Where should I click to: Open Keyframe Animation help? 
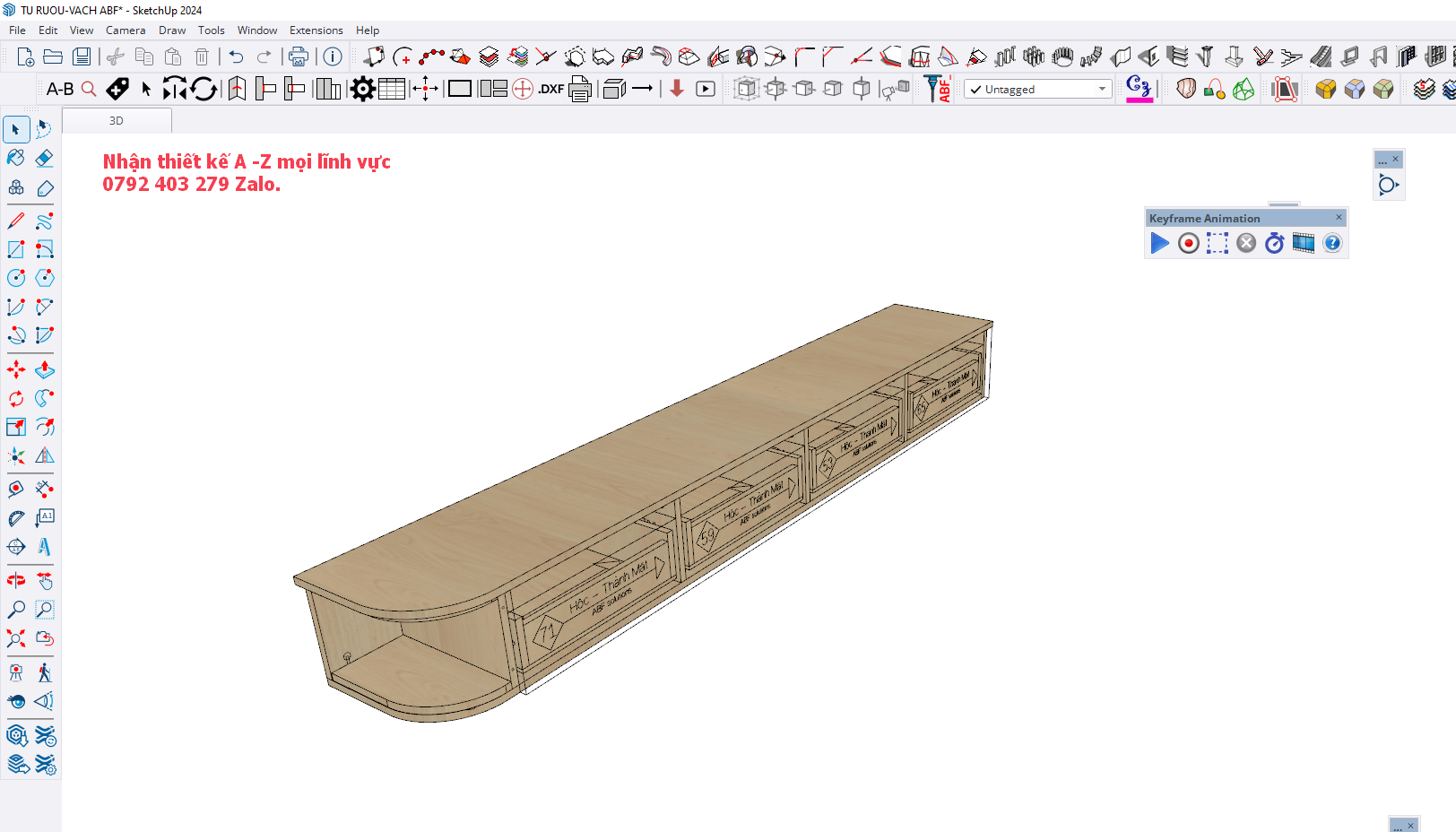click(1332, 243)
